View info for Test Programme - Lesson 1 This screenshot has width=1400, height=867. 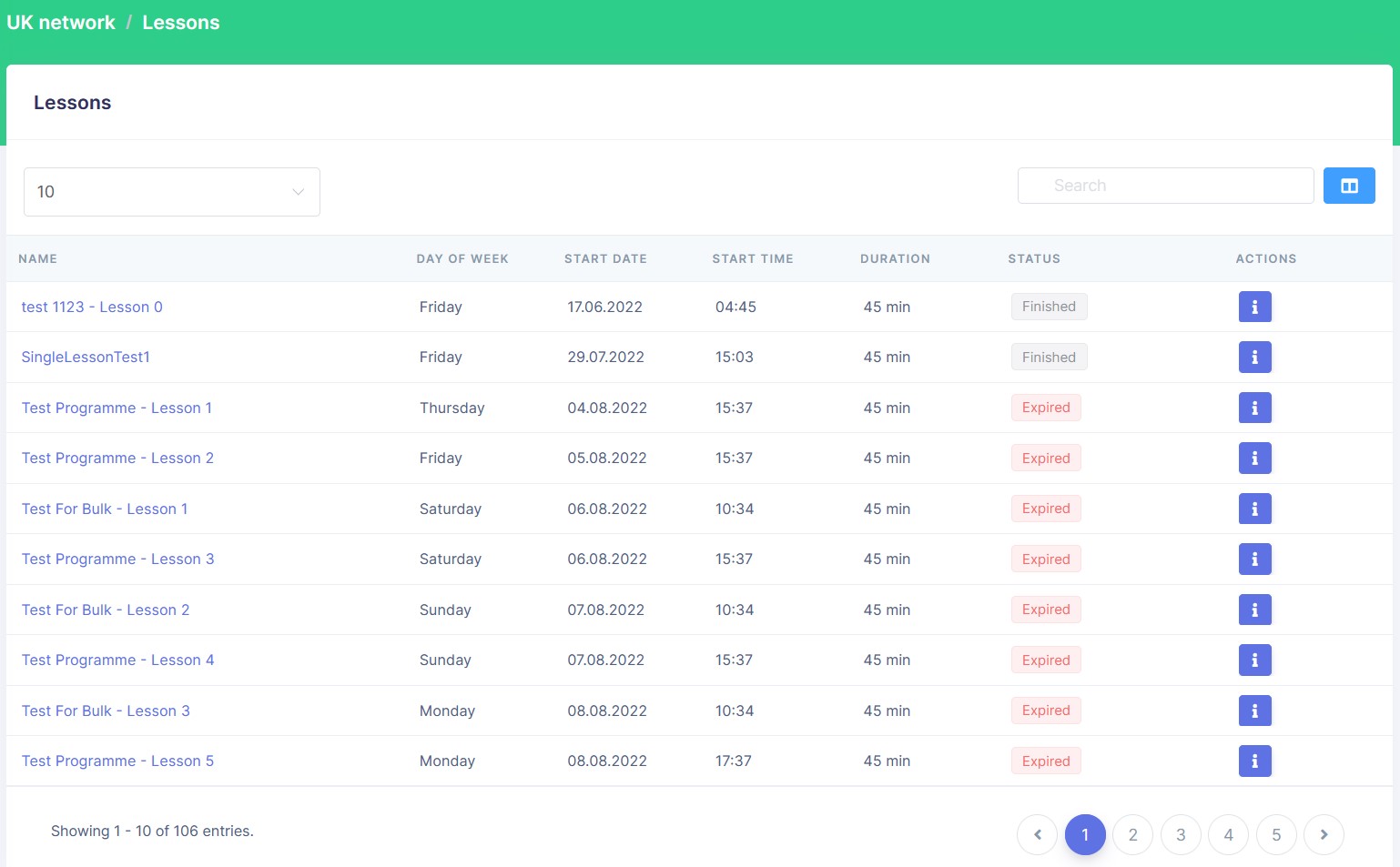[x=1254, y=408]
